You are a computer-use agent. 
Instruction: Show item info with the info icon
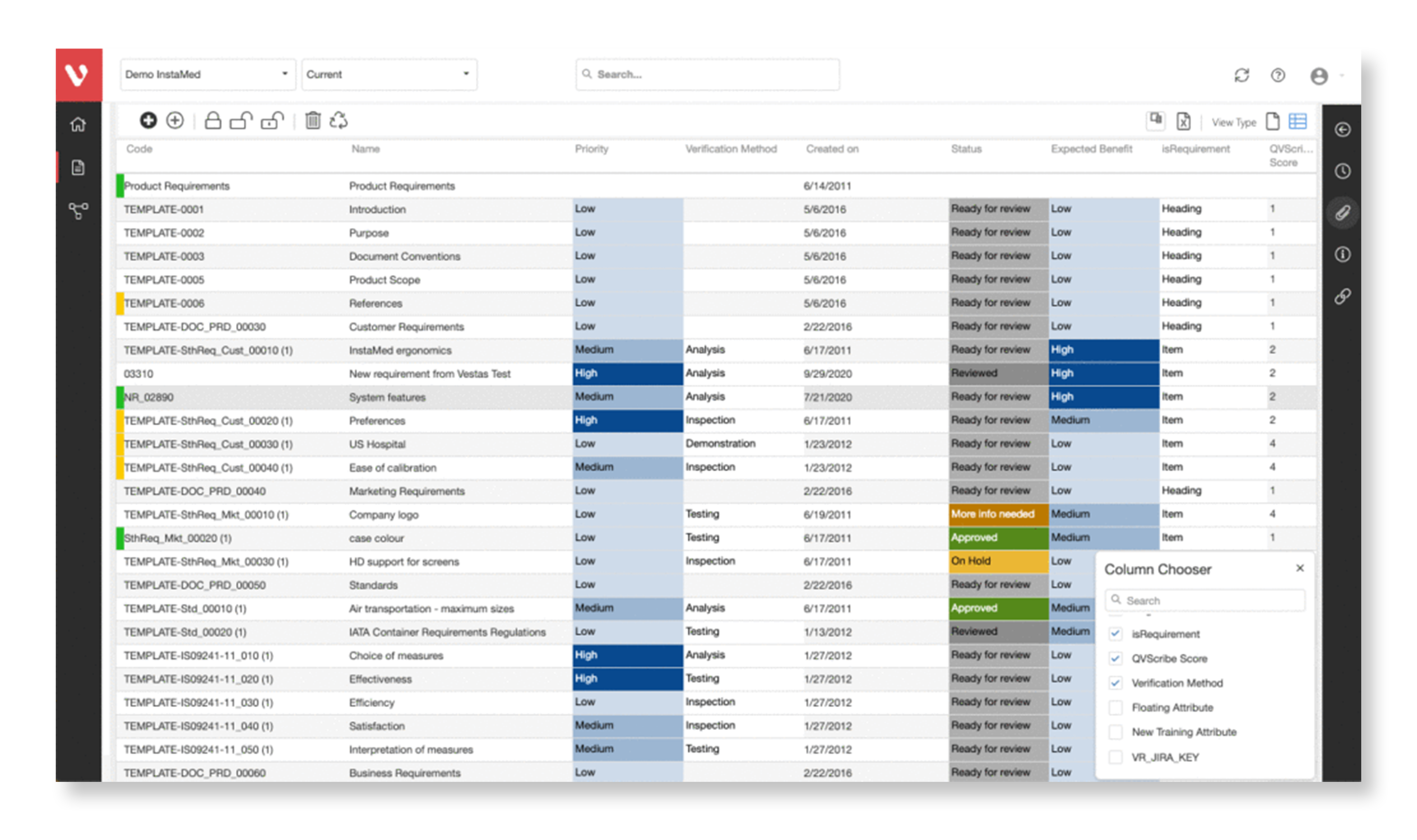coord(1343,255)
